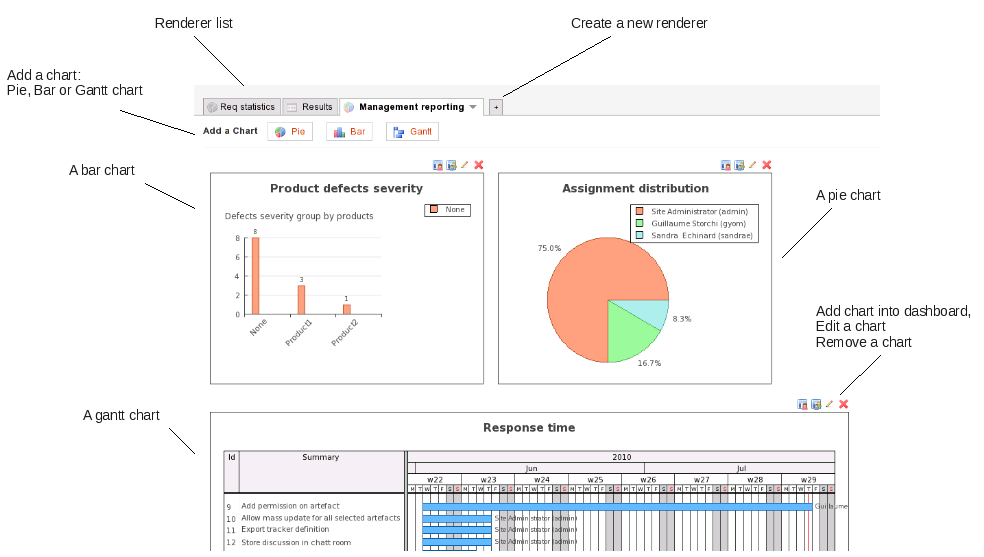Click 'Defects severity group by products' subtitle
This screenshot has height=557, width=984.
[299, 216]
